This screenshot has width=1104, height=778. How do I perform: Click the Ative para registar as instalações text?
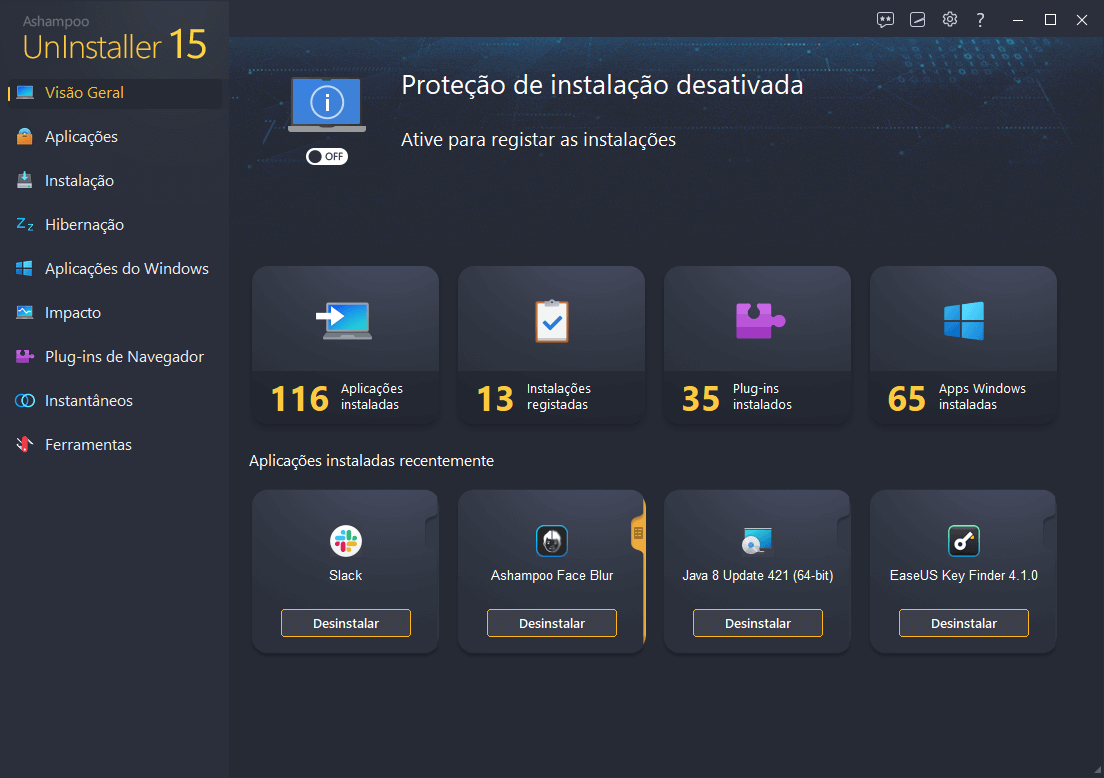click(x=538, y=139)
